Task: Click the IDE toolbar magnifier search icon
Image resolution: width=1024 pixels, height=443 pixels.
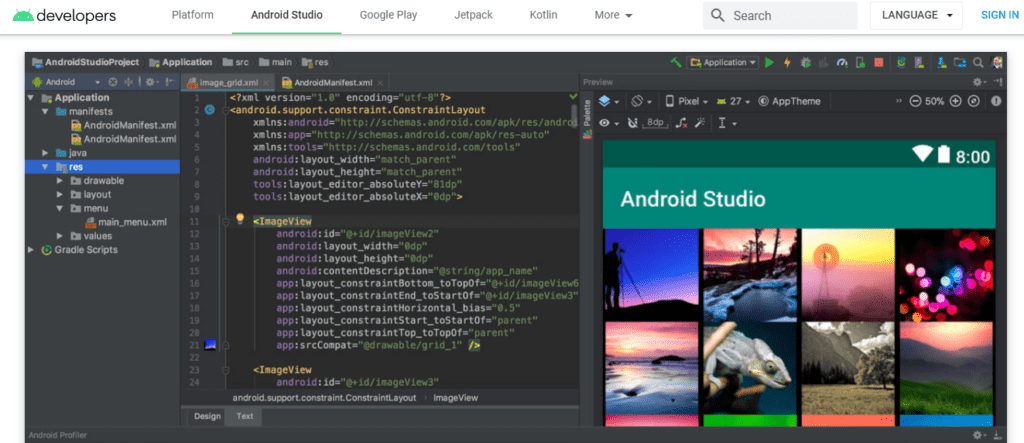Action: point(978,63)
